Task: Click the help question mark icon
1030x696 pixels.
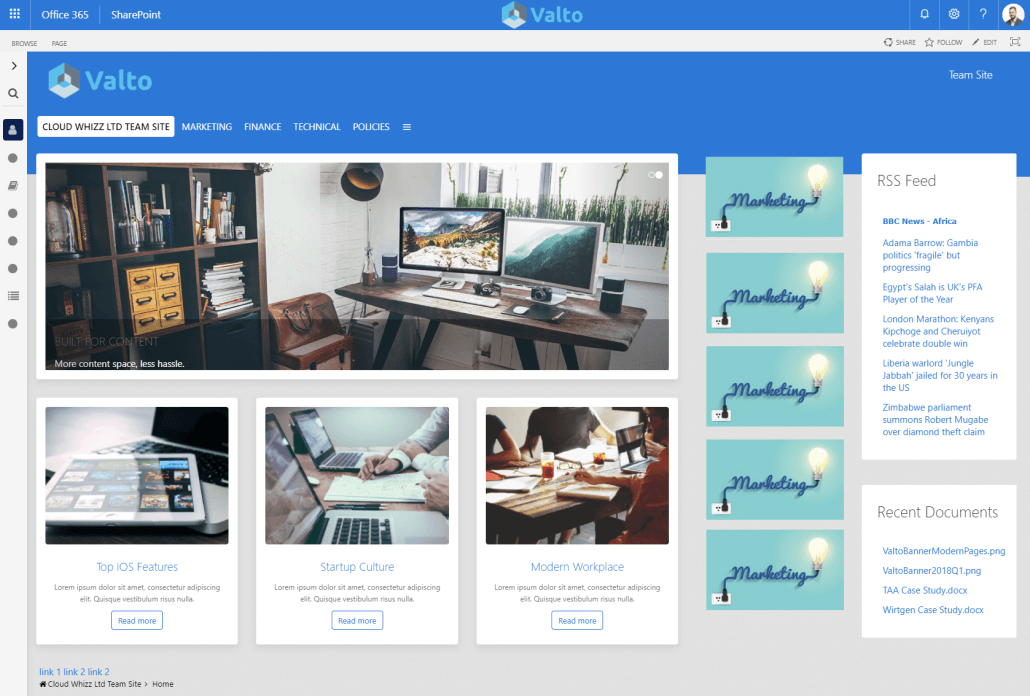Action: (983, 15)
